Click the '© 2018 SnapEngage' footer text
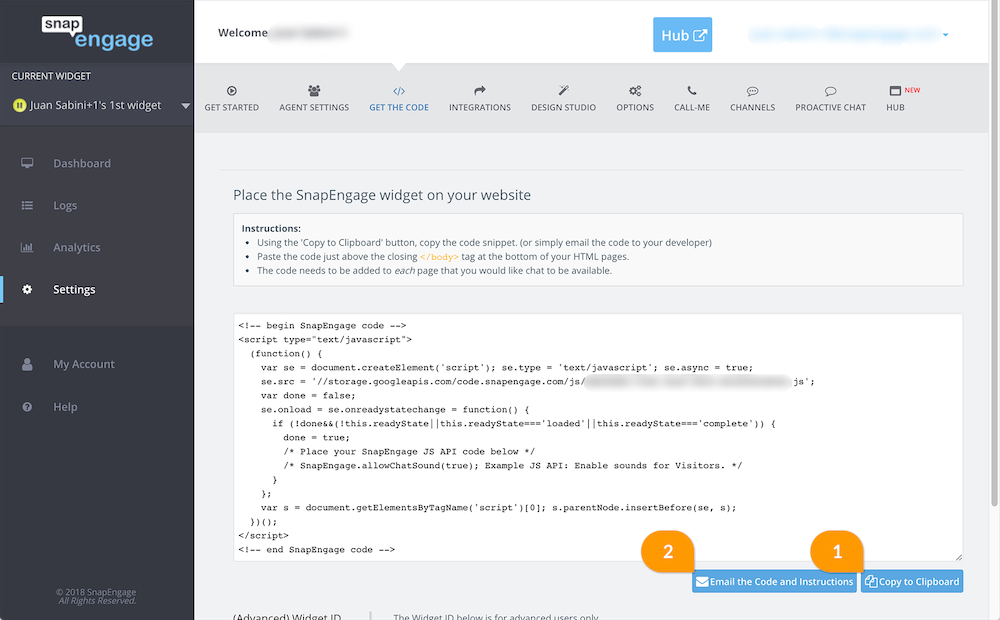This screenshot has height=620, width=1000. pos(96,592)
